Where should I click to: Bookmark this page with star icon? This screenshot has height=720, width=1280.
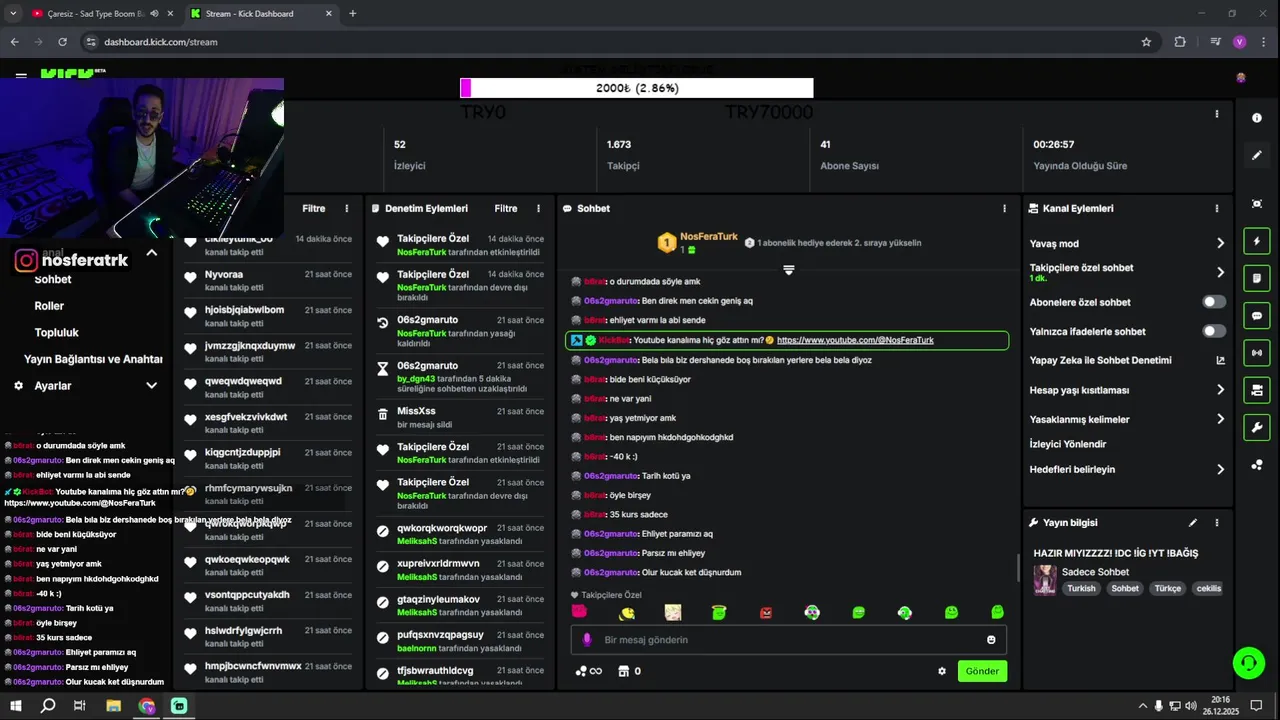1146,42
